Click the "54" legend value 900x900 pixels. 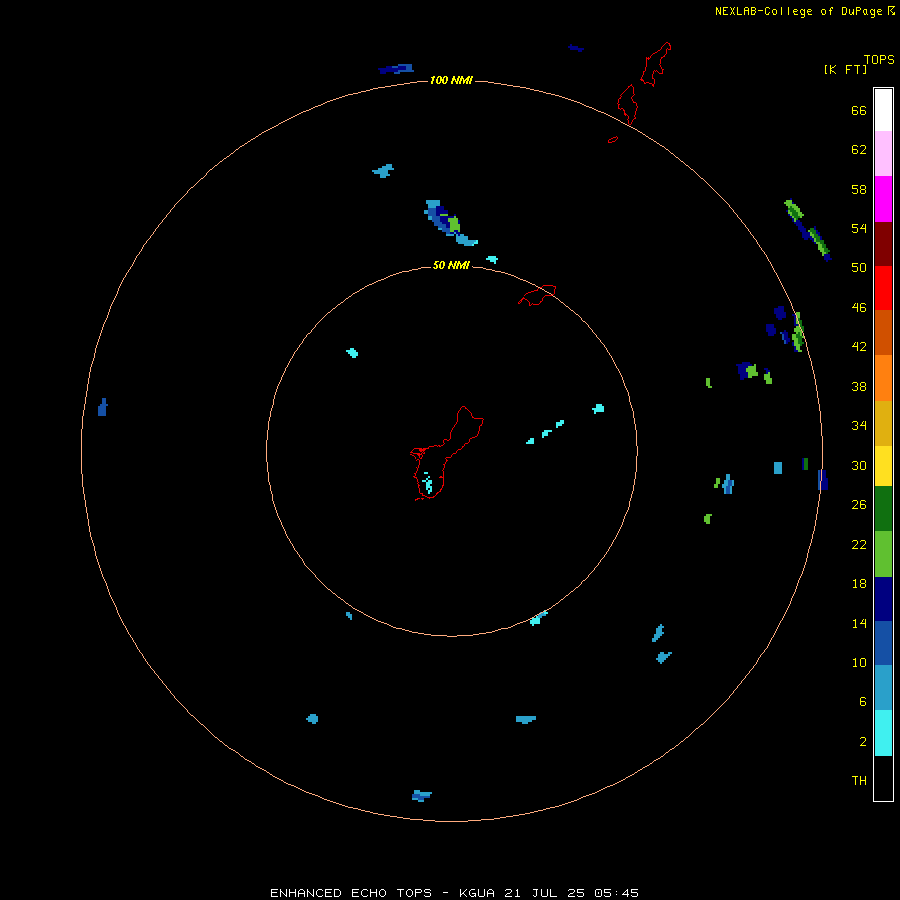[859, 228]
